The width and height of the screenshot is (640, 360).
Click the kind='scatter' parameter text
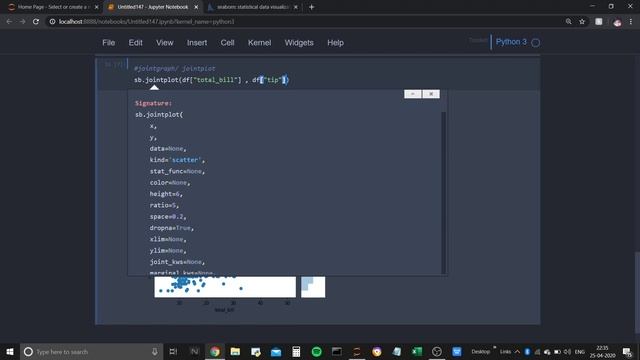177,160
